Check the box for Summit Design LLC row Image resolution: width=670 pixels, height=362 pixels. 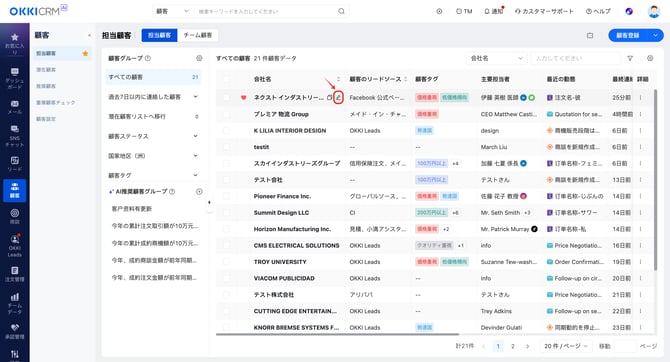coord(226,212)
